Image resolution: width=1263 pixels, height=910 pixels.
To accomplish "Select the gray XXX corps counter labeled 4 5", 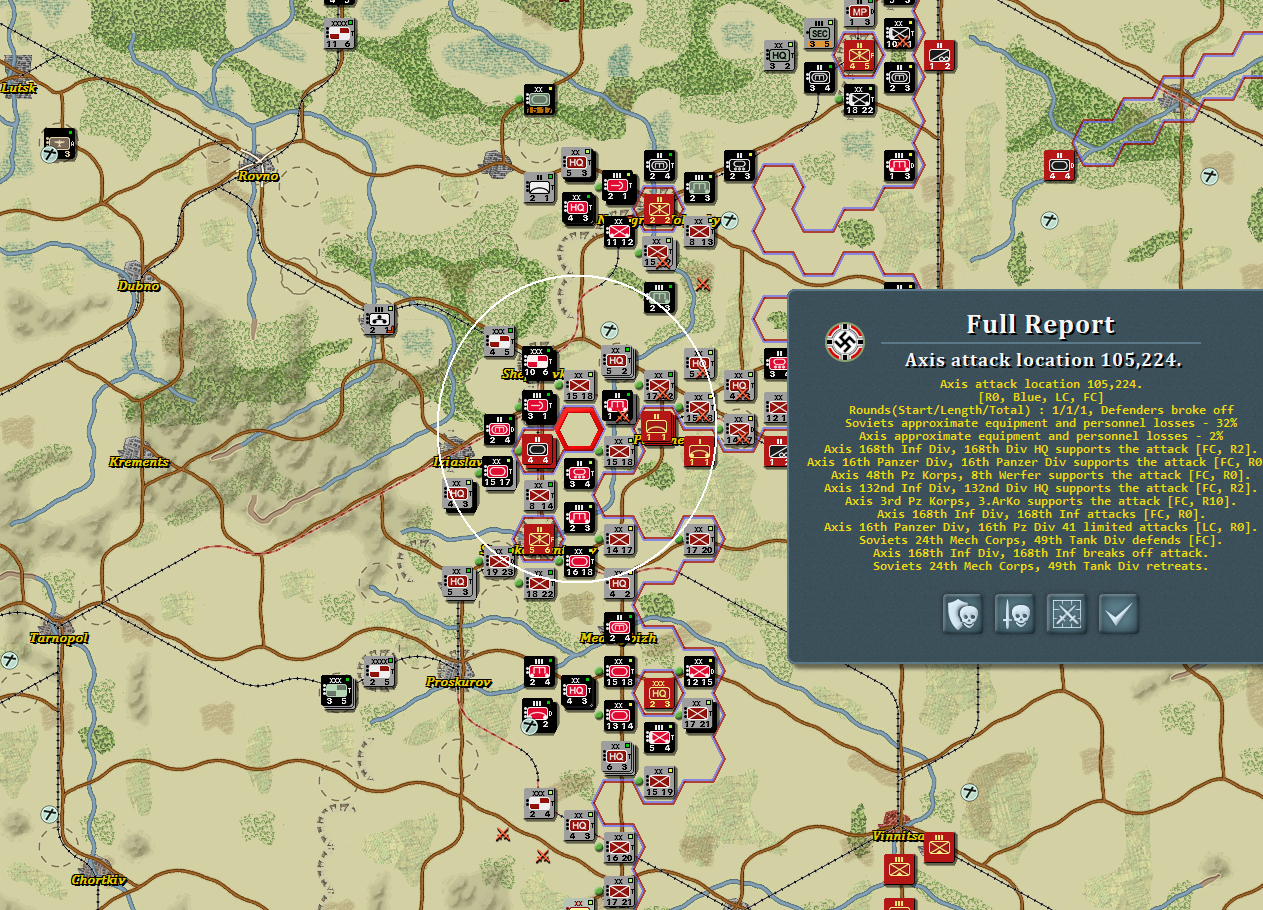I will (x=500, y=341).
